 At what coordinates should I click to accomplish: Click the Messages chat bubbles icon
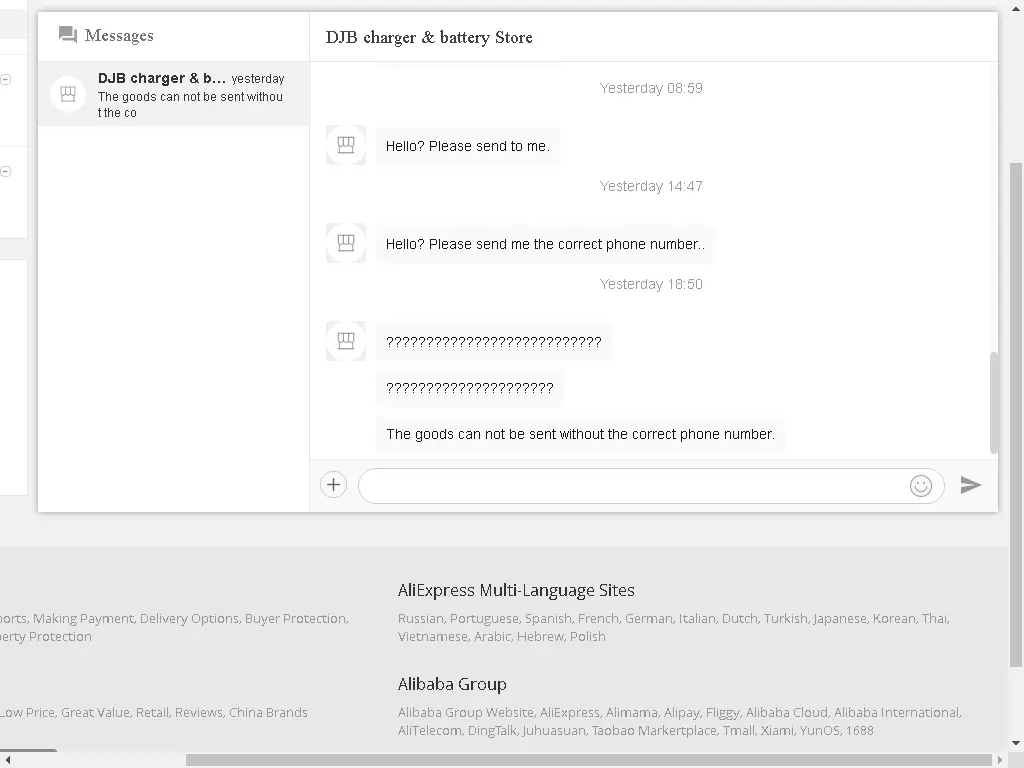(68, 35)
